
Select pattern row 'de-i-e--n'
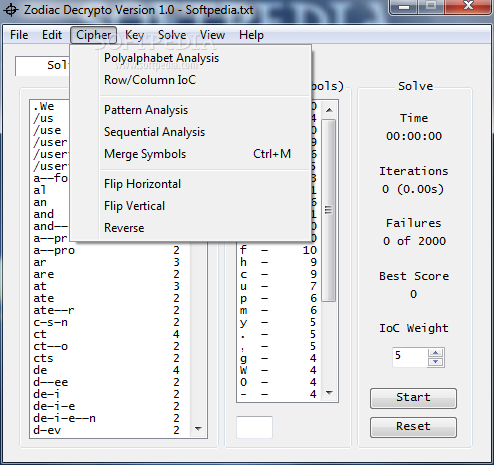point(110,418)
